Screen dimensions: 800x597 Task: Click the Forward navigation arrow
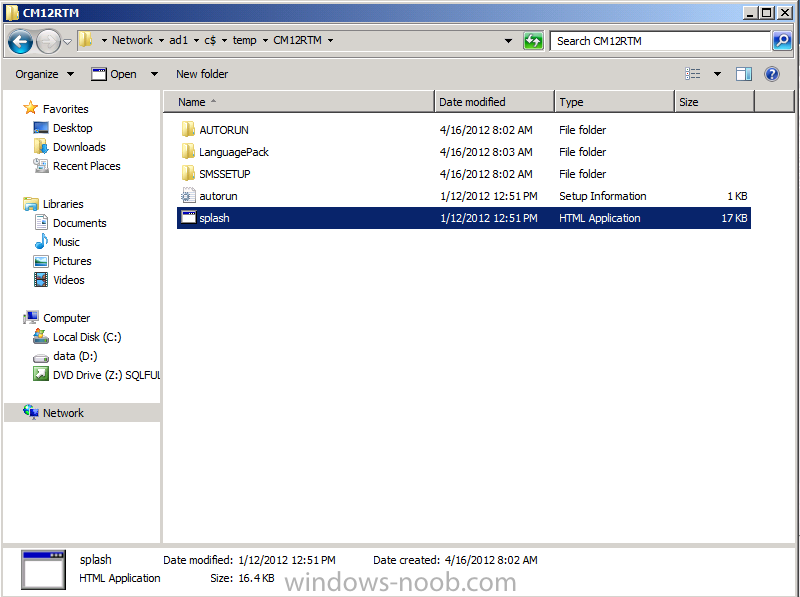[48, 41]
